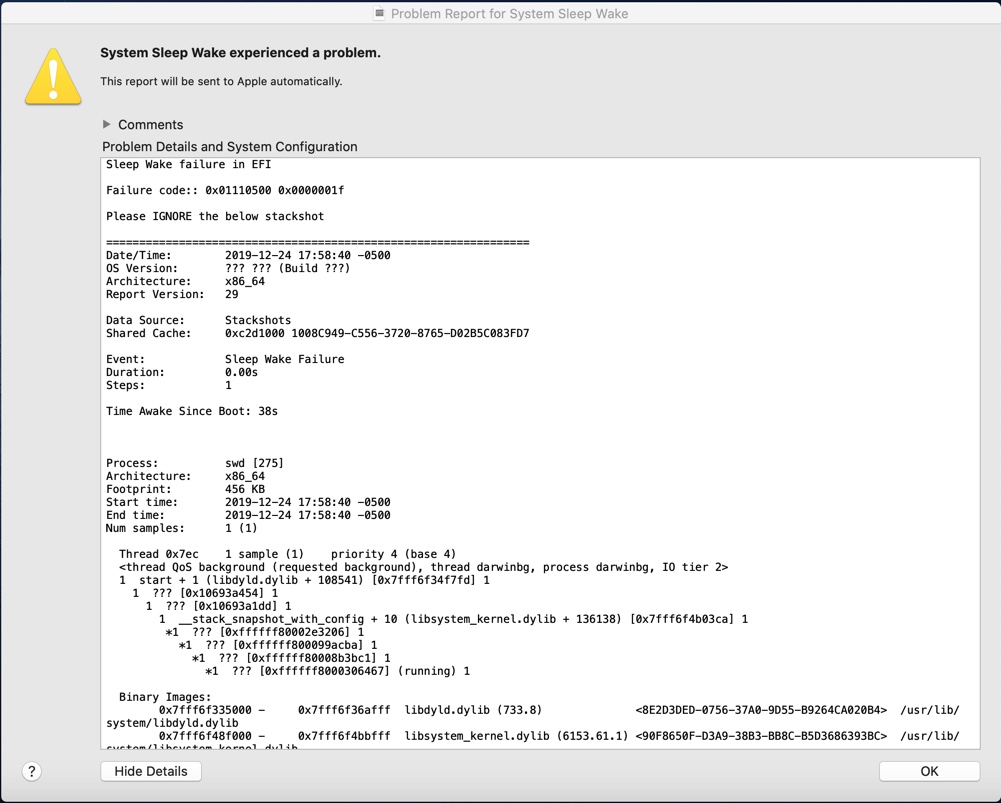The image size is (1001, 803).
Task: Click the frame marked '(running)'
Action: point(337,672)
